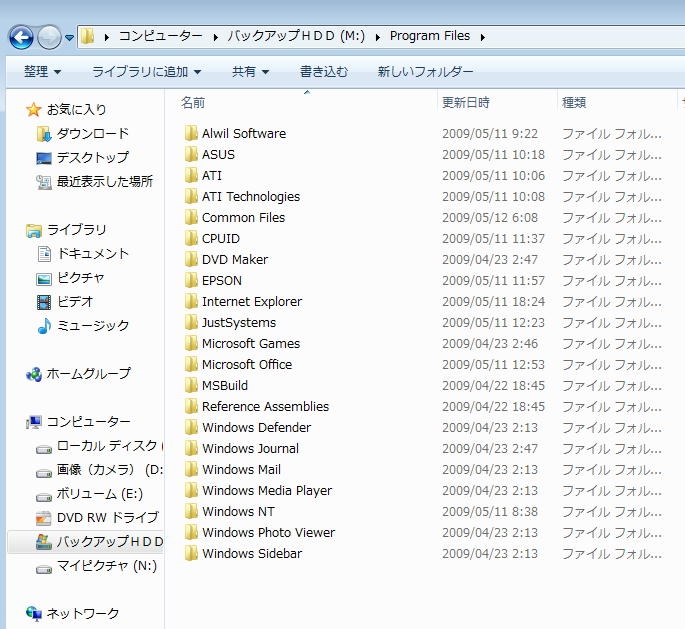The image size is (685, 629).
Task: Select お気に入り star in navigation pane
Action: [x=33, y=110]
